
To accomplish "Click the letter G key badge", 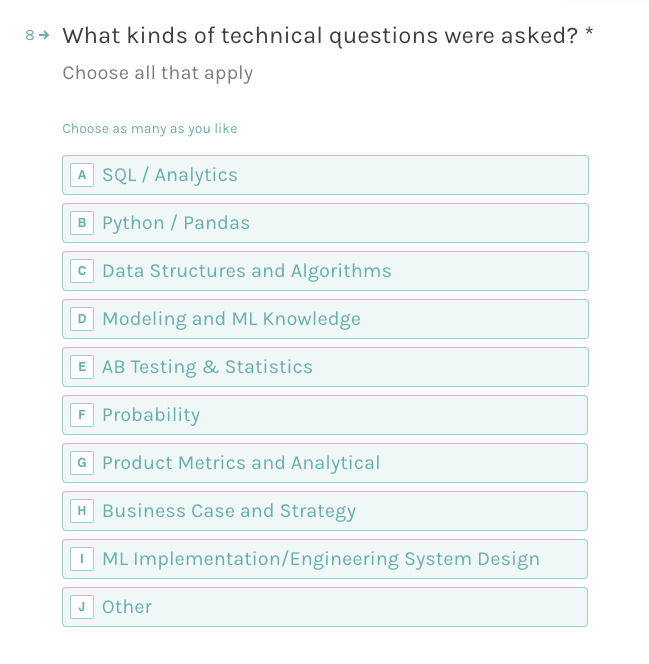I will click(82, 463).
